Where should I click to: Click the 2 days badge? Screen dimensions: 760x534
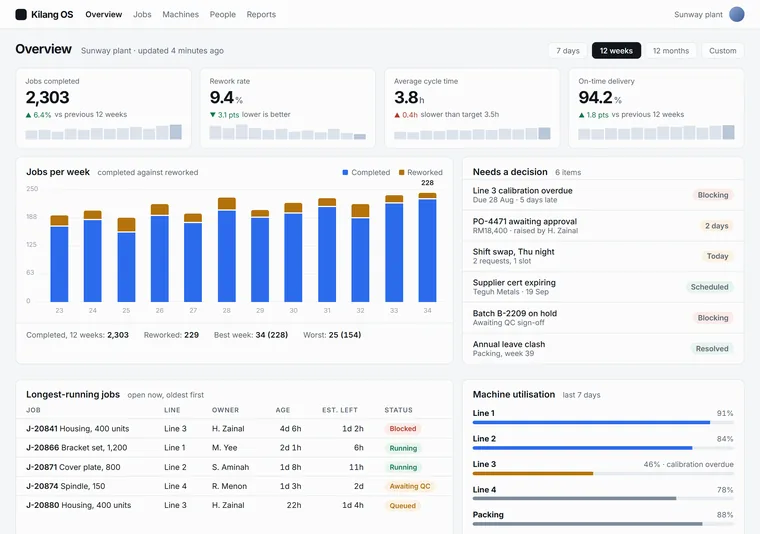point(716,226)
